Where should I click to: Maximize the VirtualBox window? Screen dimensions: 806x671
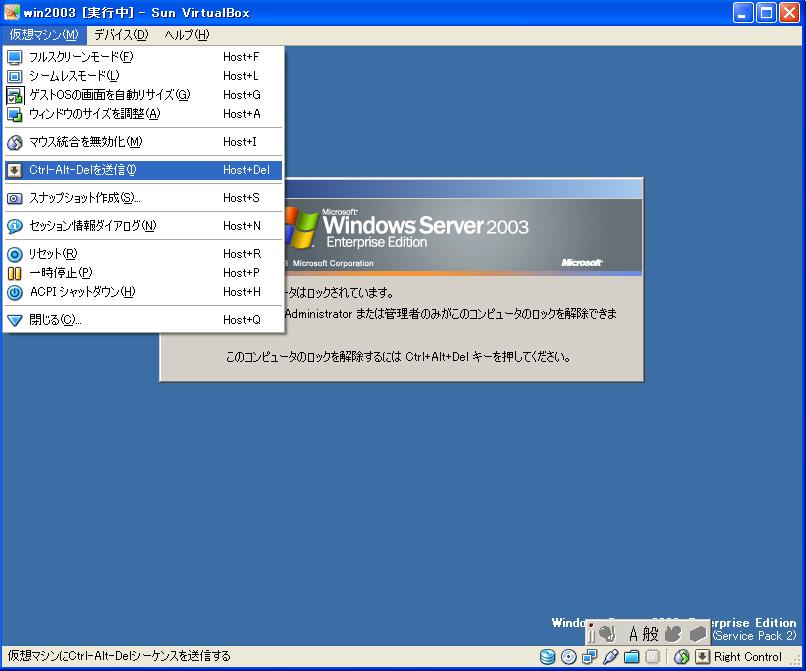[x=766, y=12]
